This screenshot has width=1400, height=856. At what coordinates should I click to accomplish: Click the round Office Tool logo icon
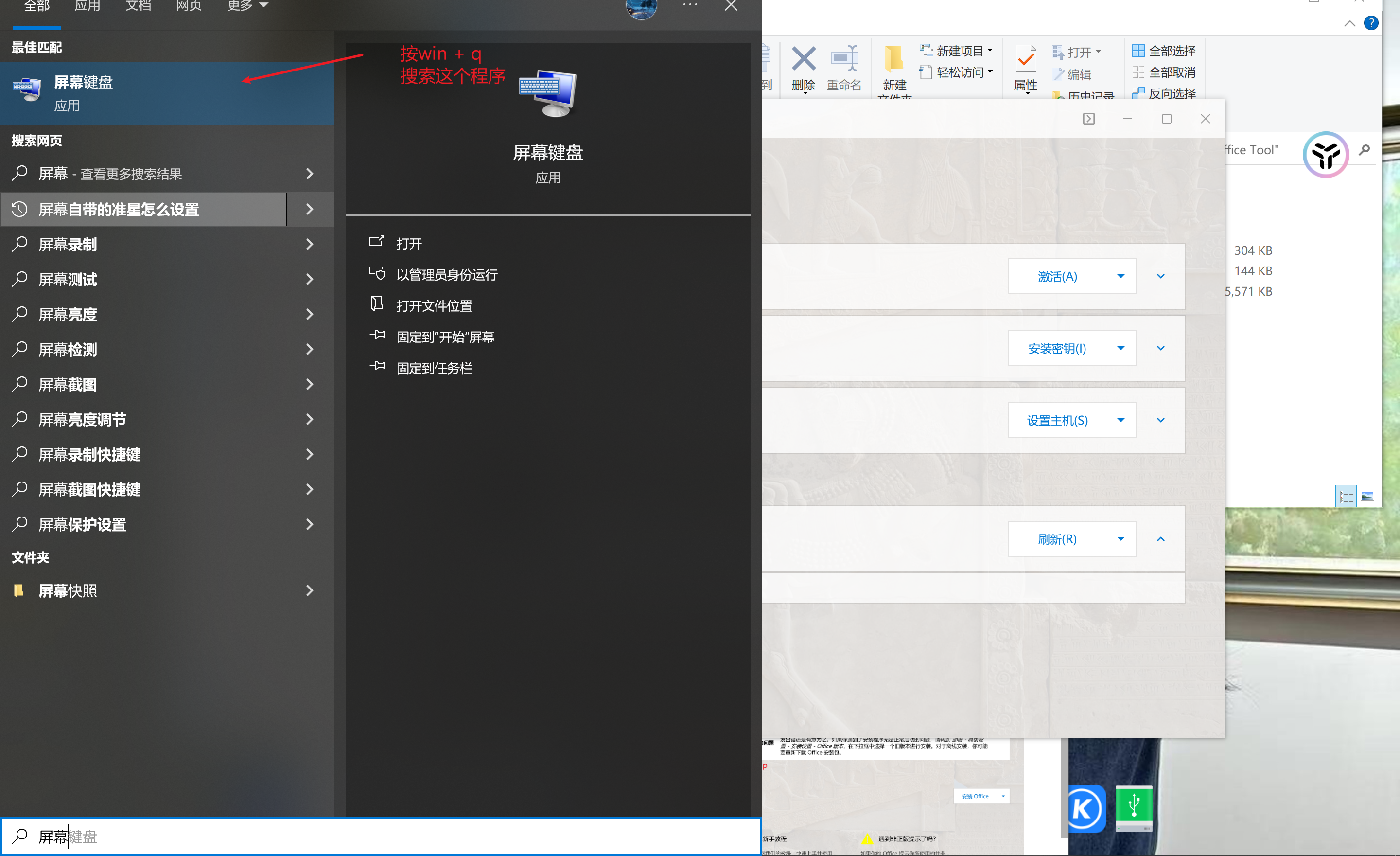coord(1326,155)
